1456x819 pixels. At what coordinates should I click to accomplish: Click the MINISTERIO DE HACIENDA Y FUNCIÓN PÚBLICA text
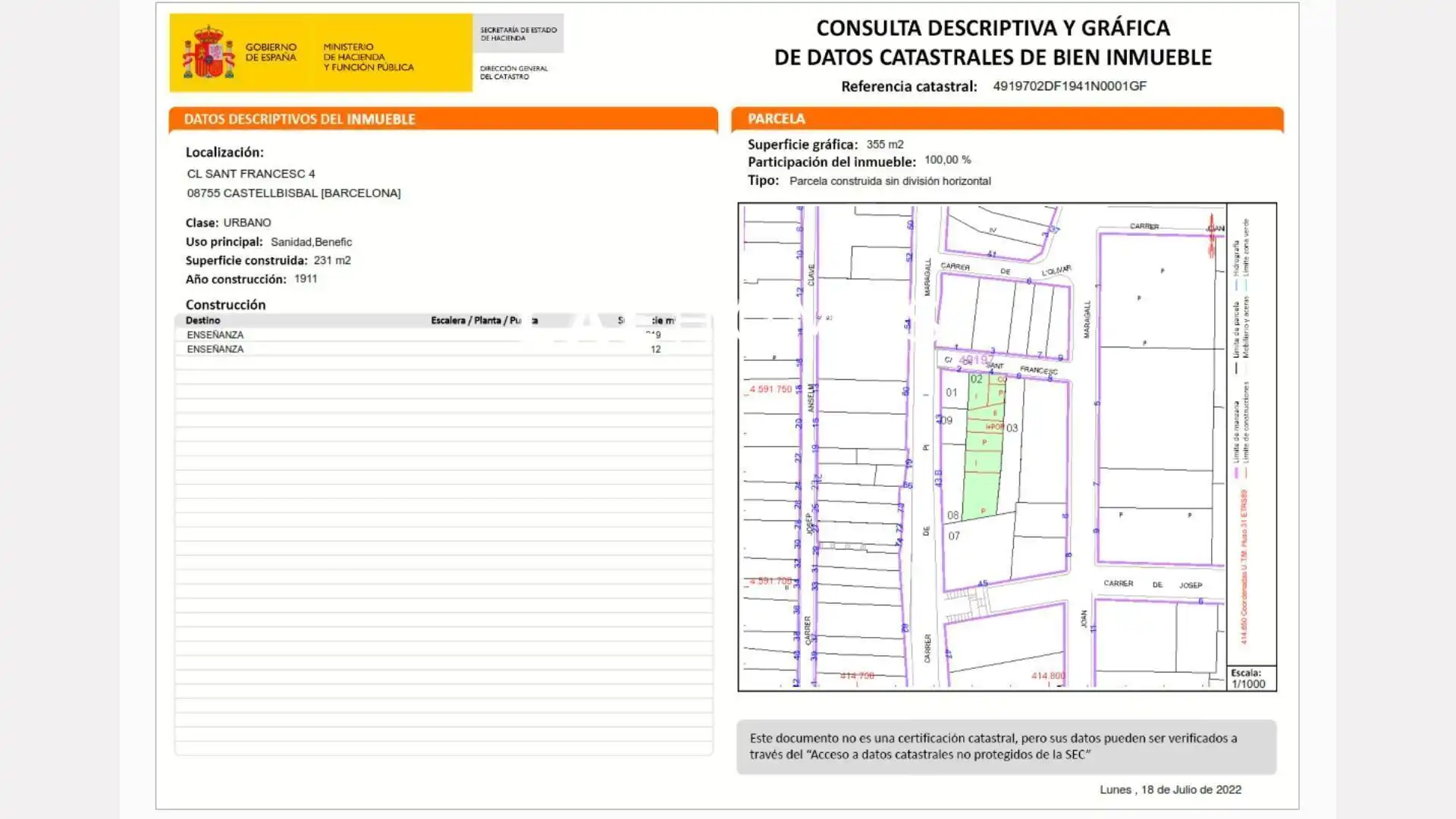[369, 57]
